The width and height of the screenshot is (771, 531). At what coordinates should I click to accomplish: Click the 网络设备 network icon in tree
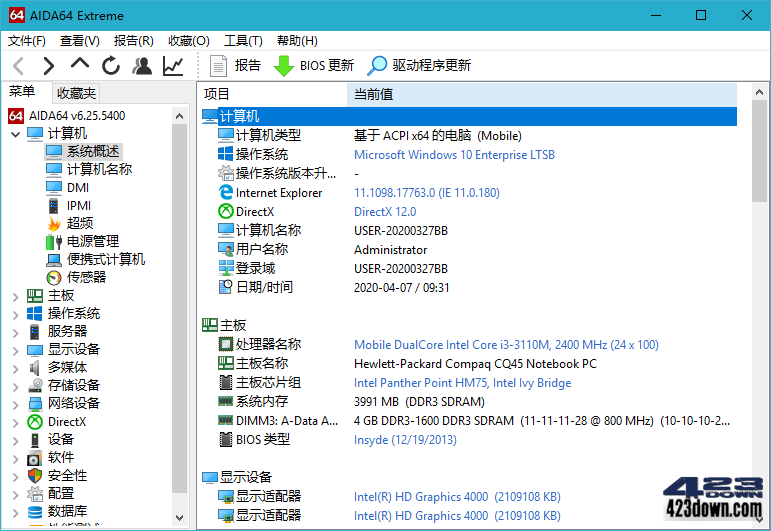35,404
